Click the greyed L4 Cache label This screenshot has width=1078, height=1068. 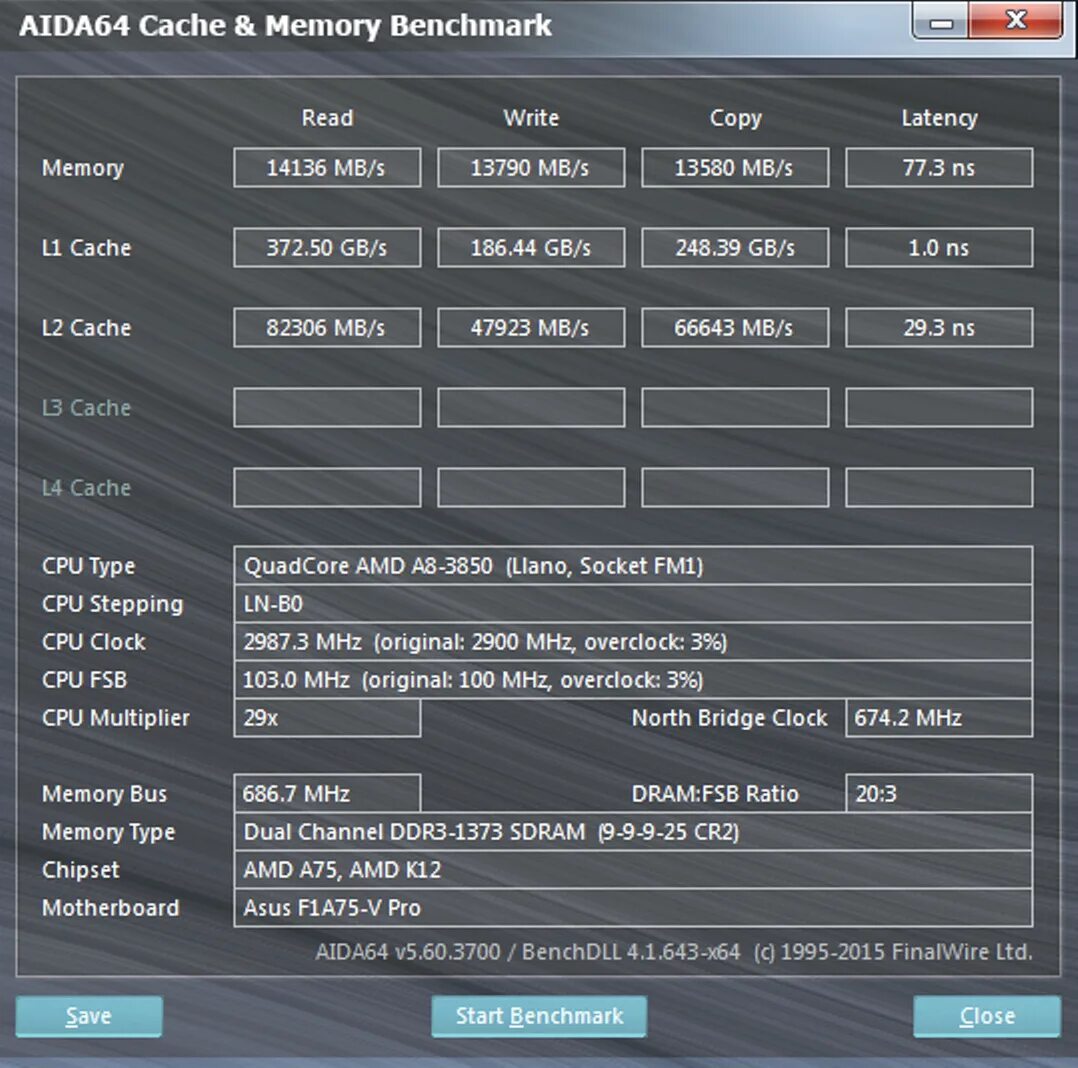87,488
